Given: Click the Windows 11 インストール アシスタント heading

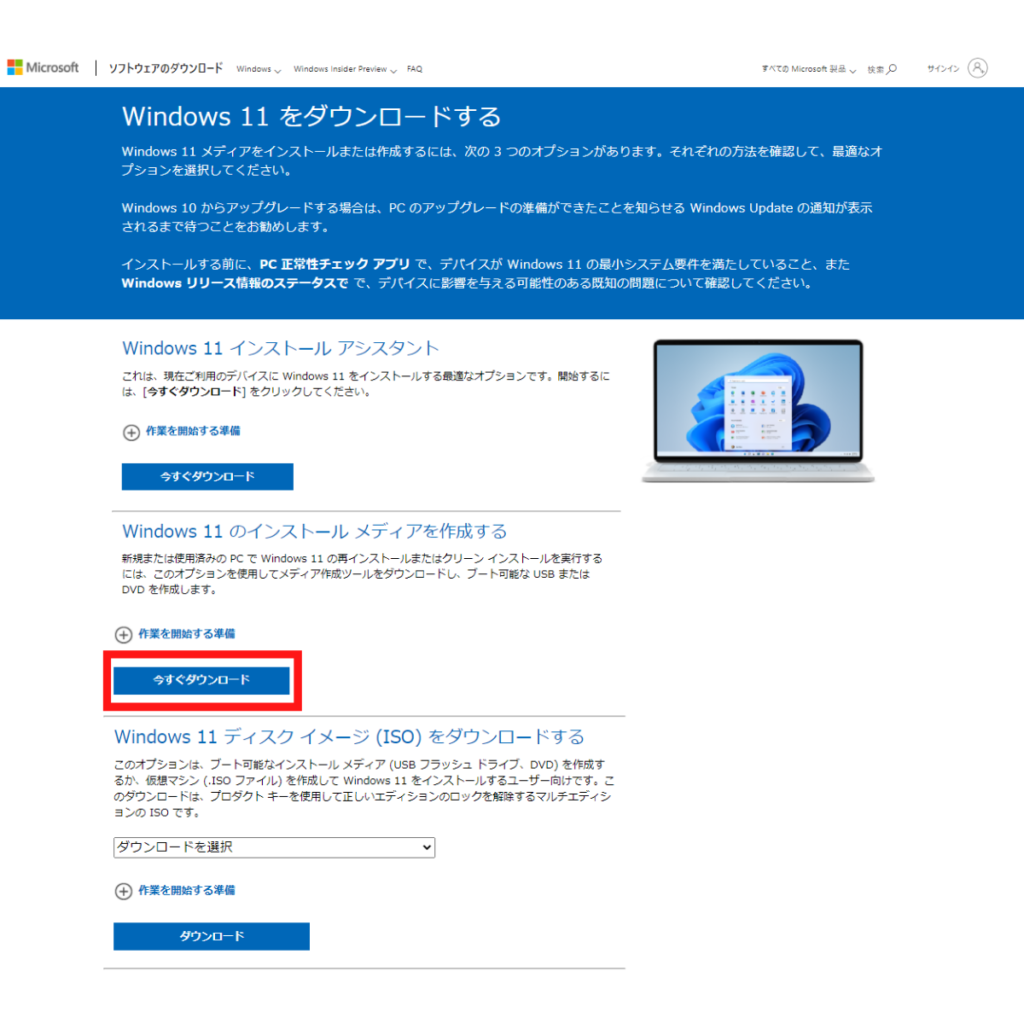Looking at the screenshot, I should click(280, 348).
